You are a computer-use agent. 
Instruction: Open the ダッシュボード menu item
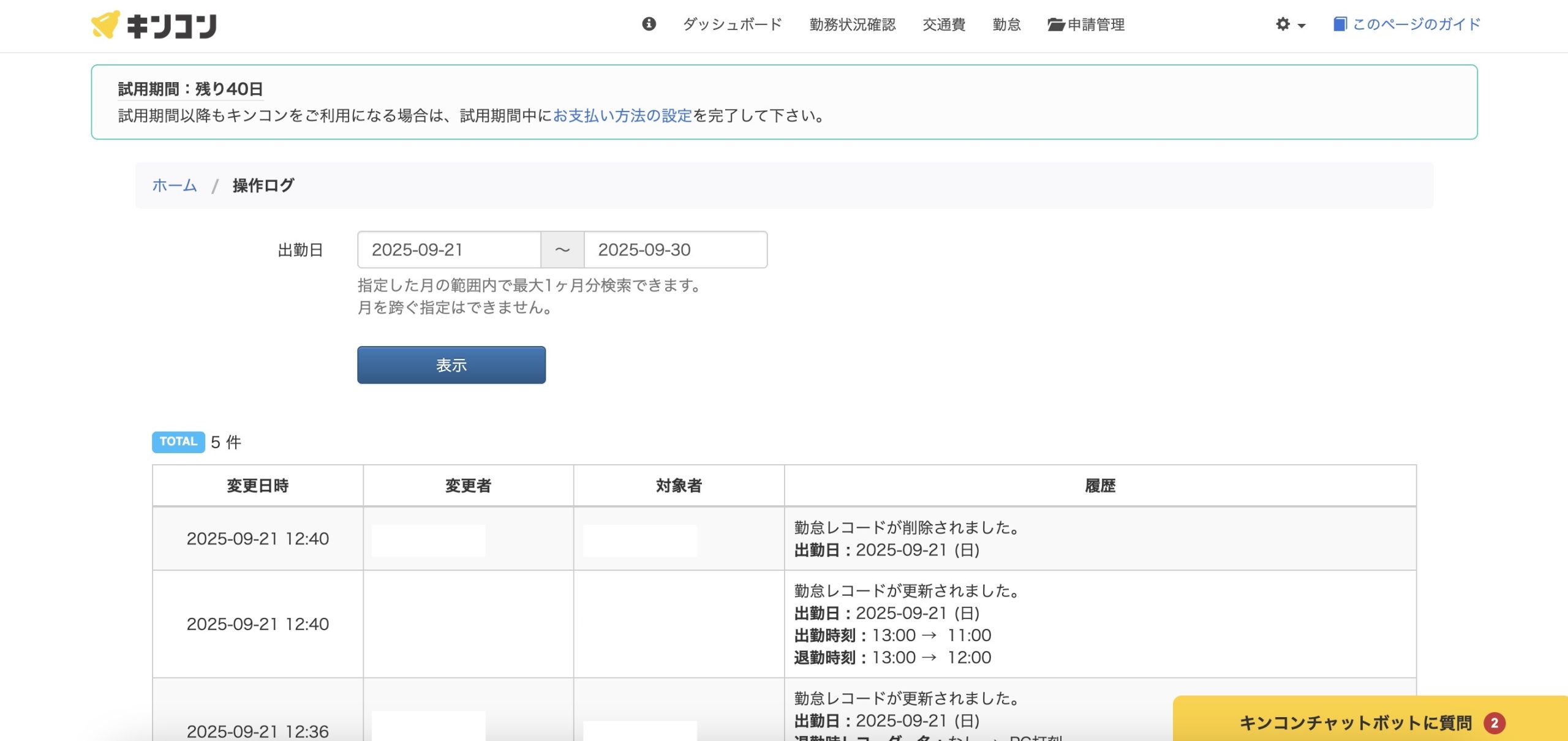coord(733,24)
